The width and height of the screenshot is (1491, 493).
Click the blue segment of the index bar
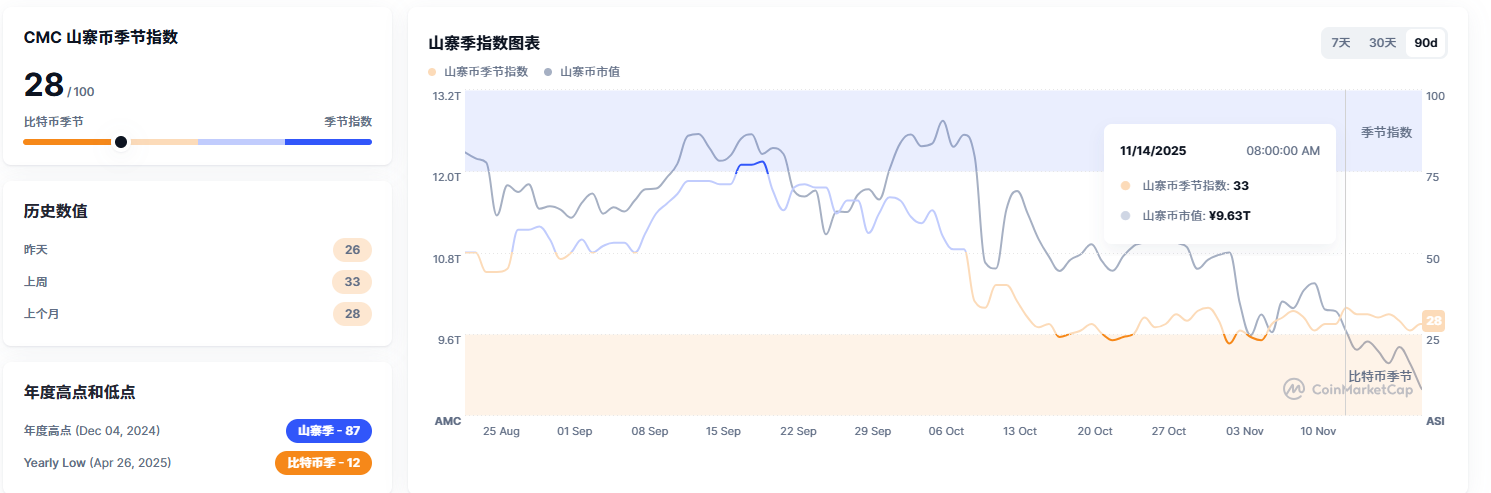point(328,142)
